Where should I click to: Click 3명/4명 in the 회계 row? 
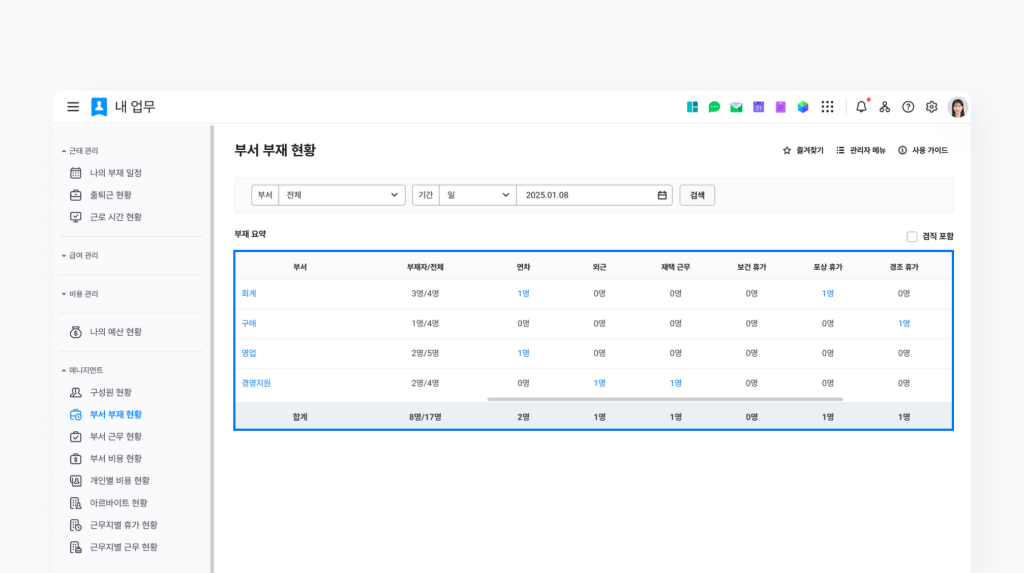click(425, 293)
